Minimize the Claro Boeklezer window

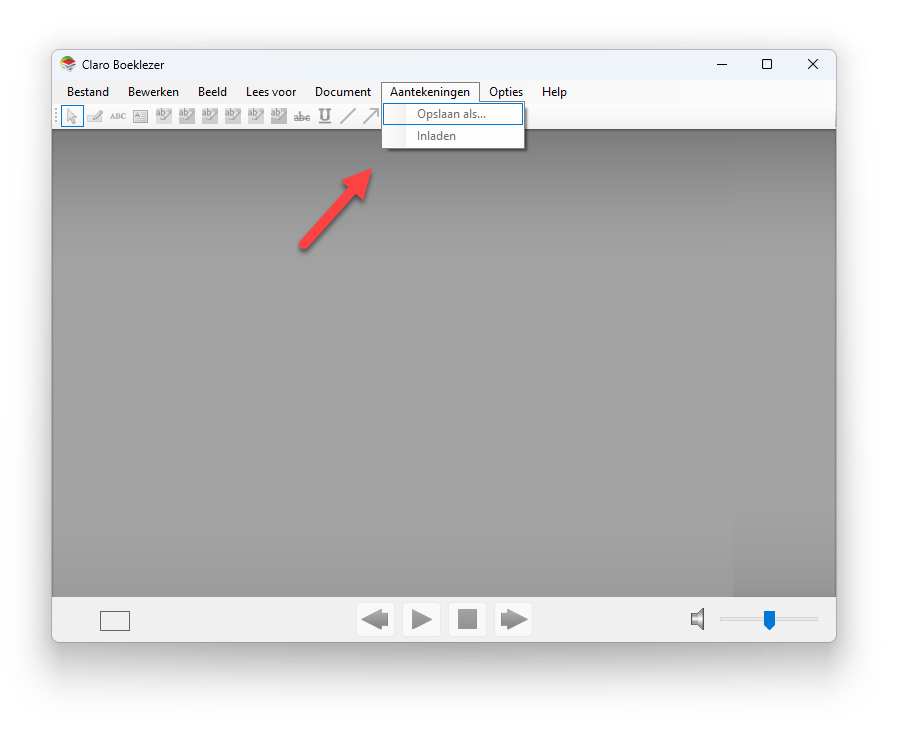tap(722, 64)
